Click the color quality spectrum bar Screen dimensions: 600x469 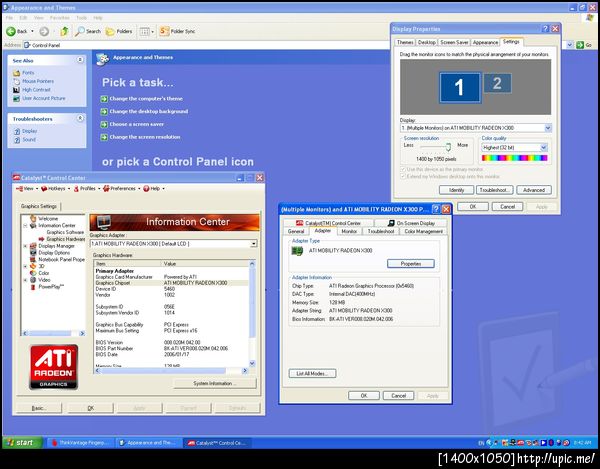pyautogui.click(x=515, y=158)
